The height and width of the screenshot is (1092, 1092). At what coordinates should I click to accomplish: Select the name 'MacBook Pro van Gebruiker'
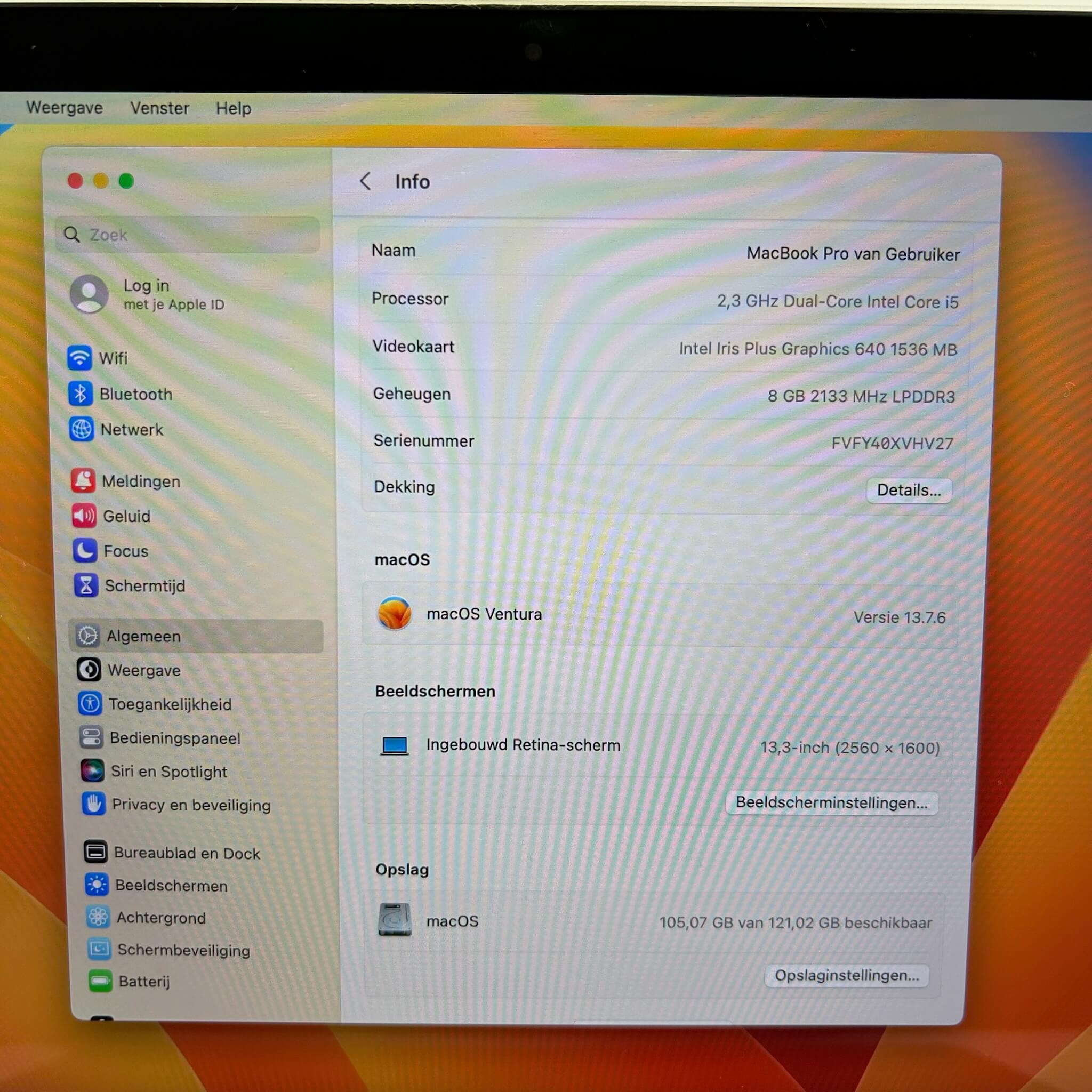(x=853, y=254)
